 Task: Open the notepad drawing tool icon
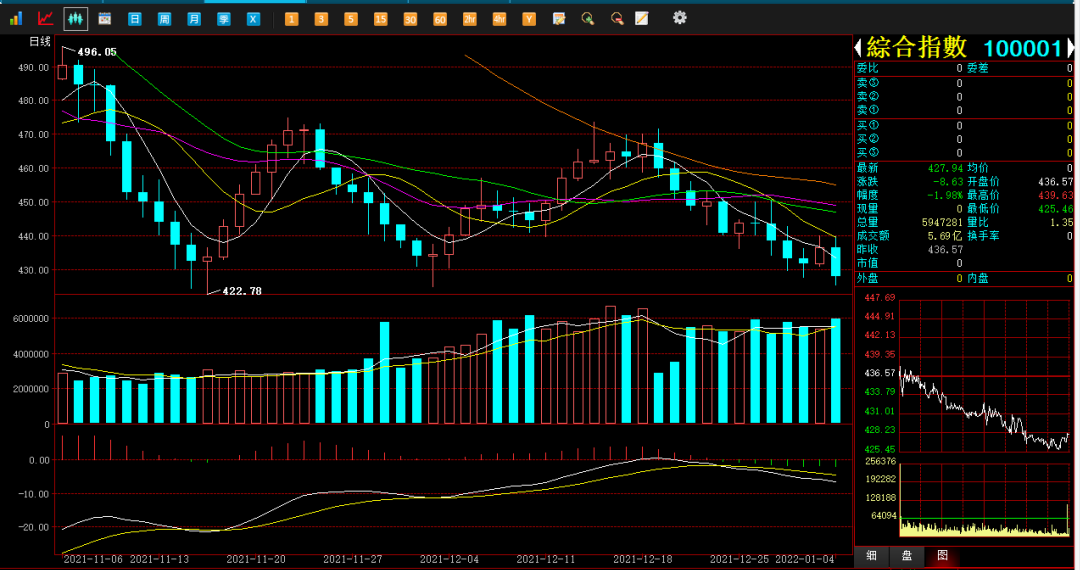click(x=641, y=19)
